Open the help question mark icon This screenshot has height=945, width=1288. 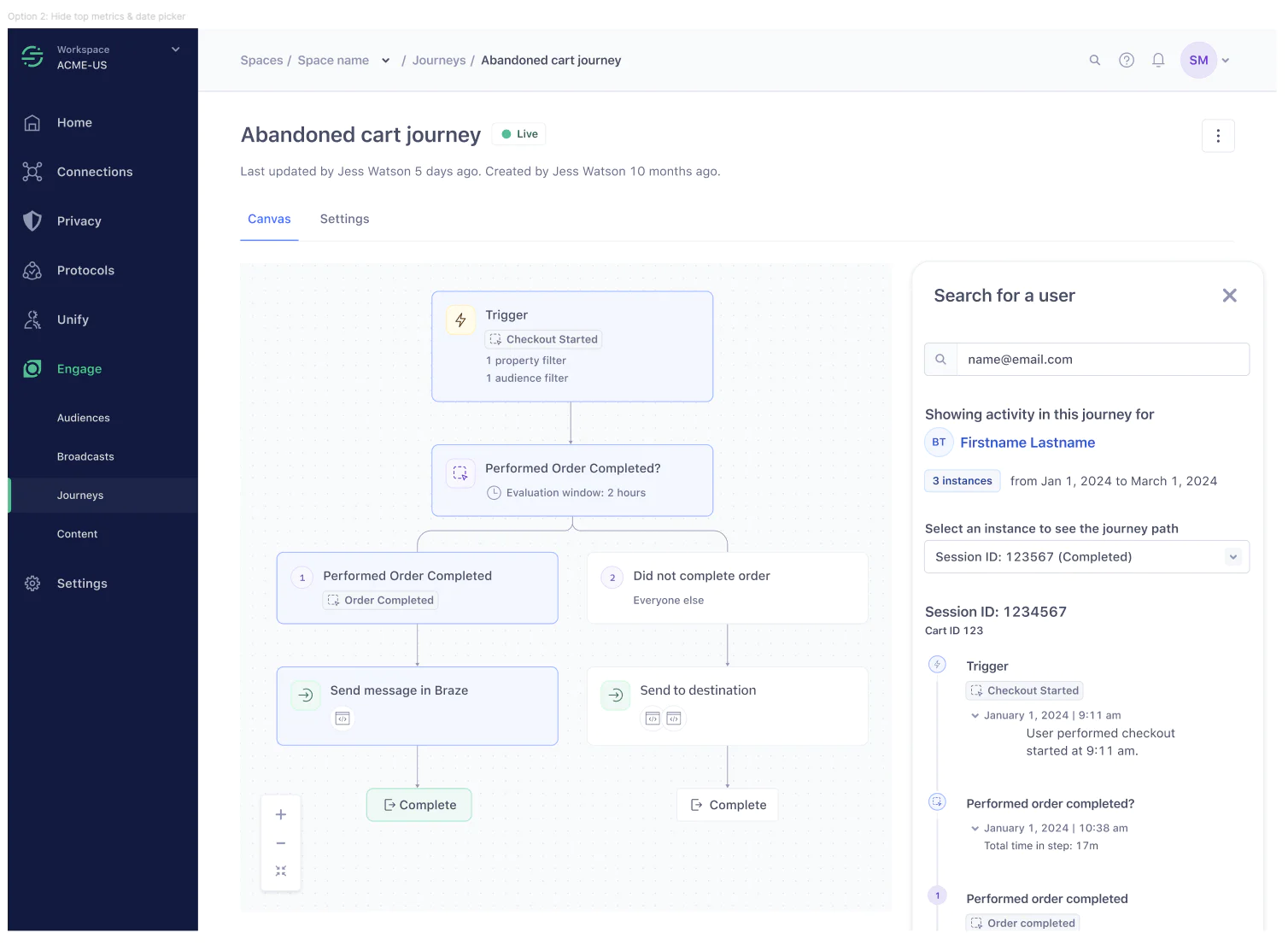pos(1127,61)
